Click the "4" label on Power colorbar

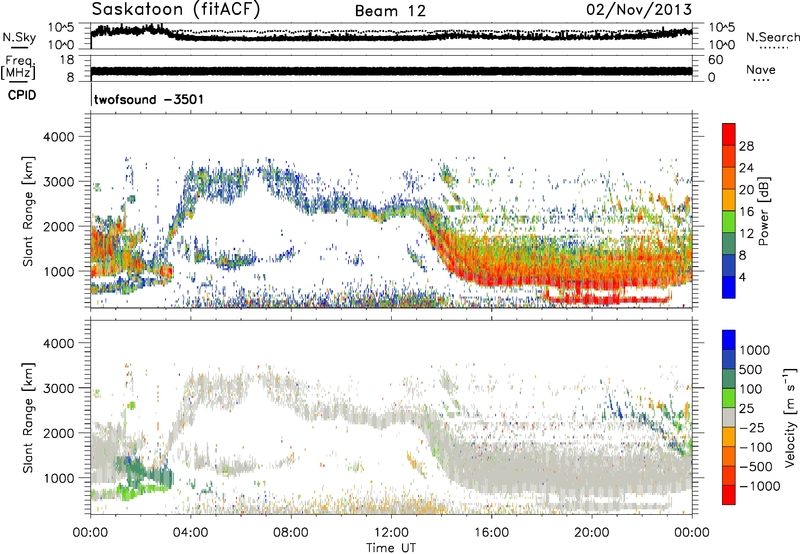(x=742, y=277)
